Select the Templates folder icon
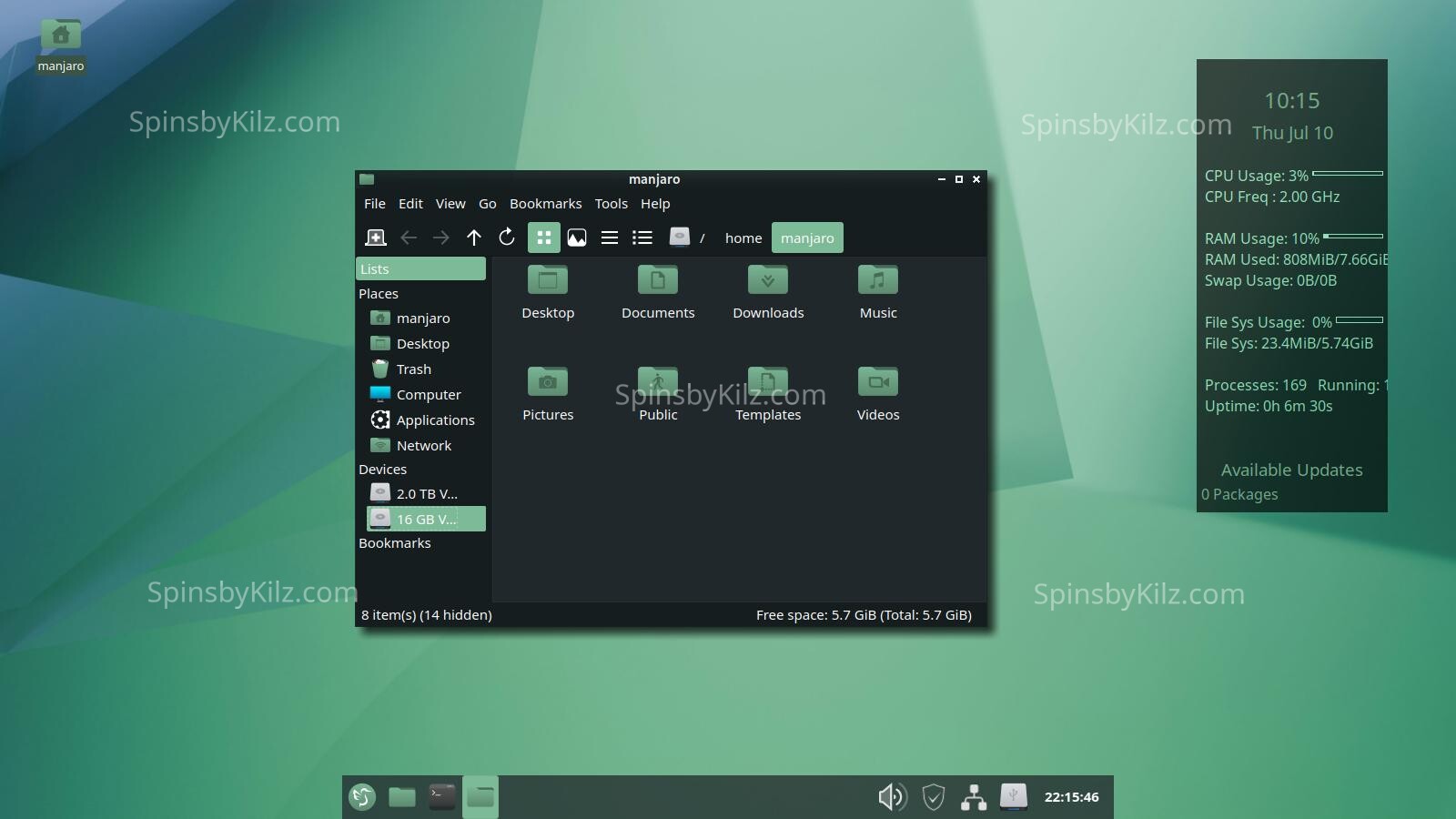The image size is (1456, 819). [x=768, y=381]
